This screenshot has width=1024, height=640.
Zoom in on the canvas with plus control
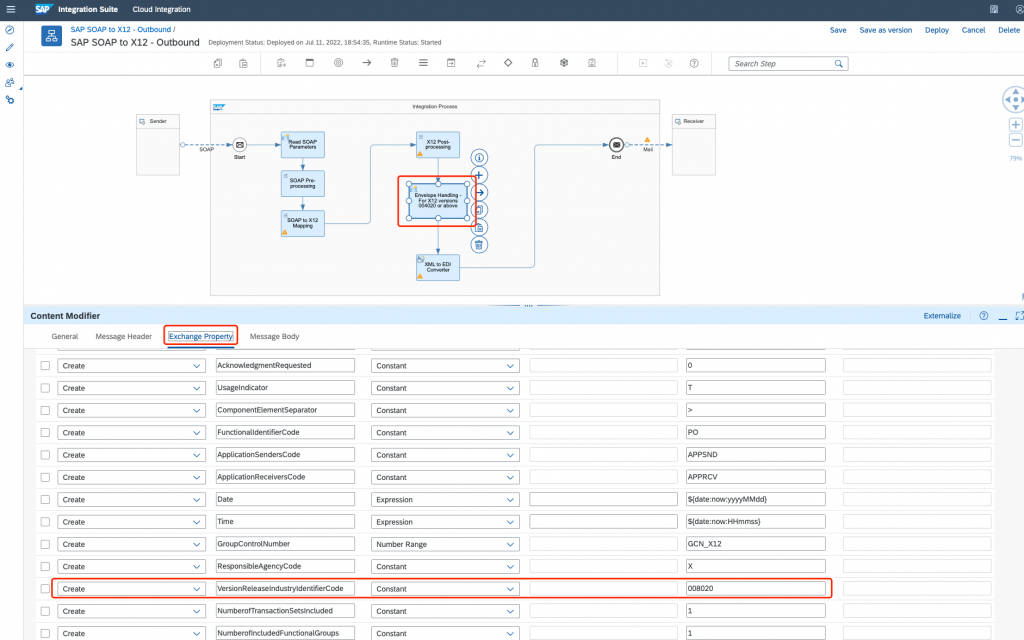pos(1015,125)
